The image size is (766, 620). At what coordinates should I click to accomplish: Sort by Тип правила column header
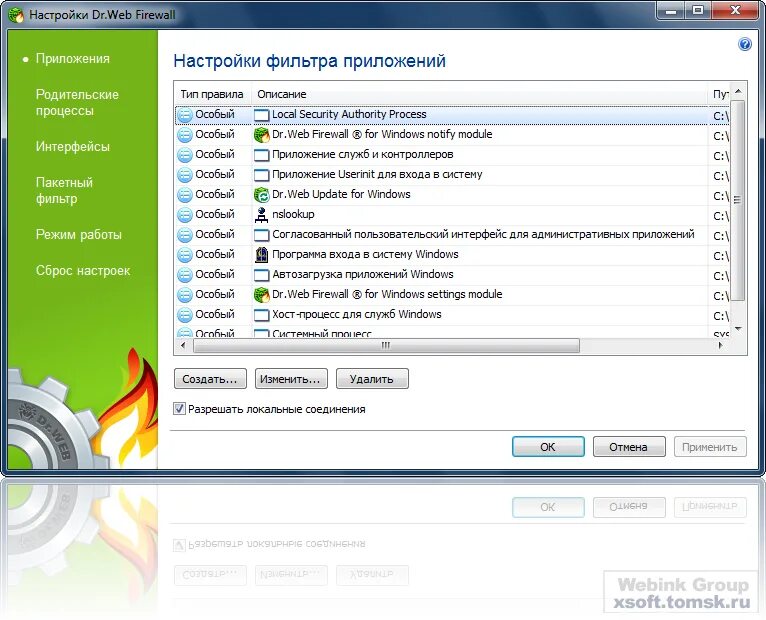pos(212,94)
